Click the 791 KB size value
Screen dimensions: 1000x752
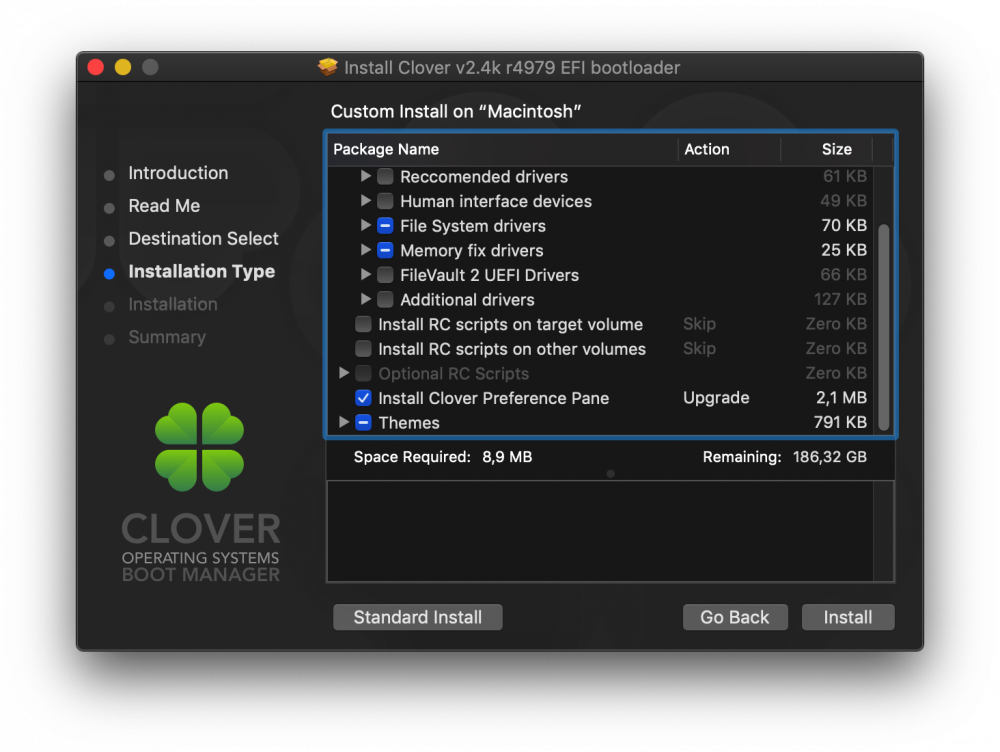(x=840, y=422)
